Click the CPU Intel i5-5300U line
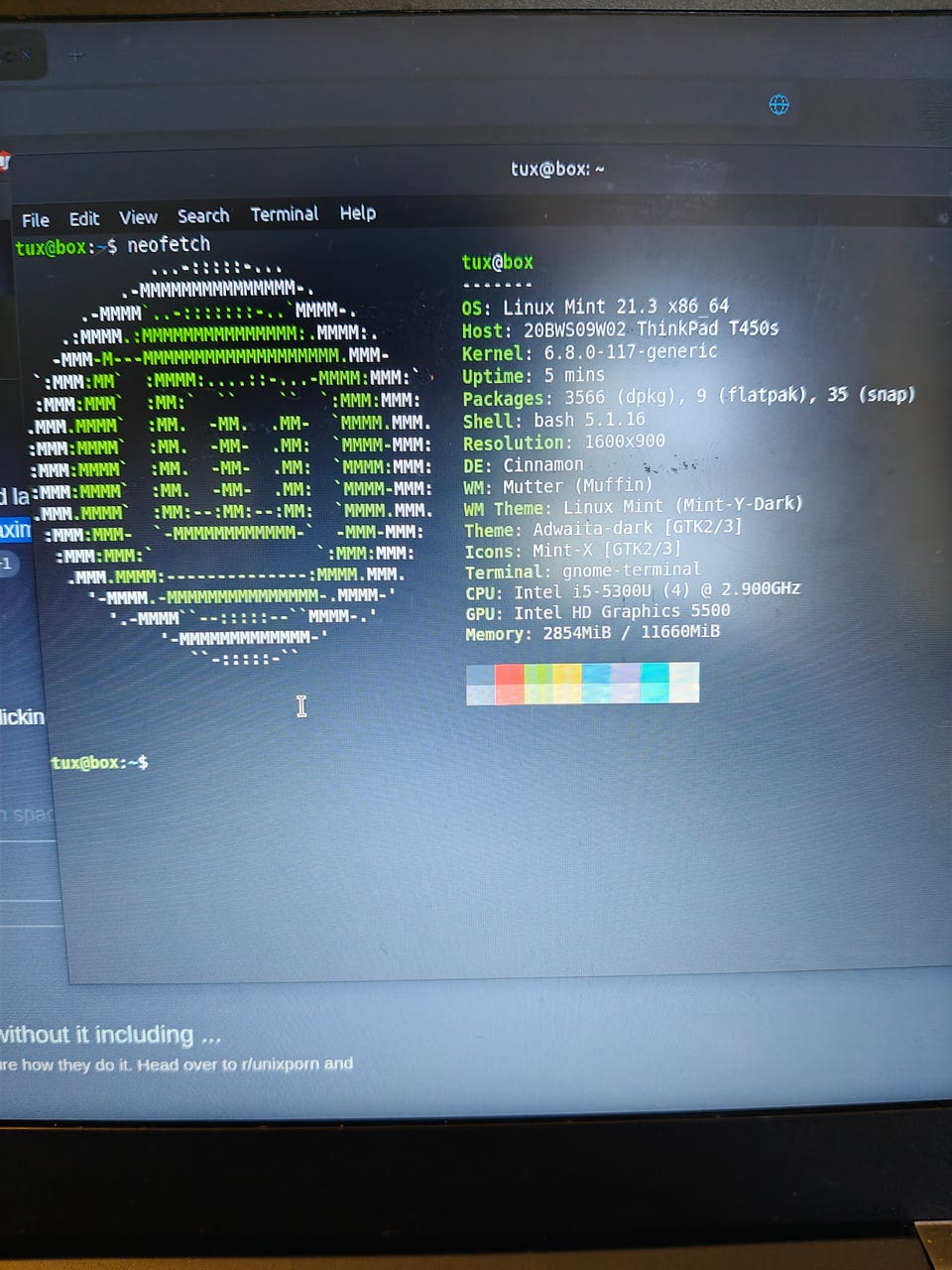 pos(633,590)
